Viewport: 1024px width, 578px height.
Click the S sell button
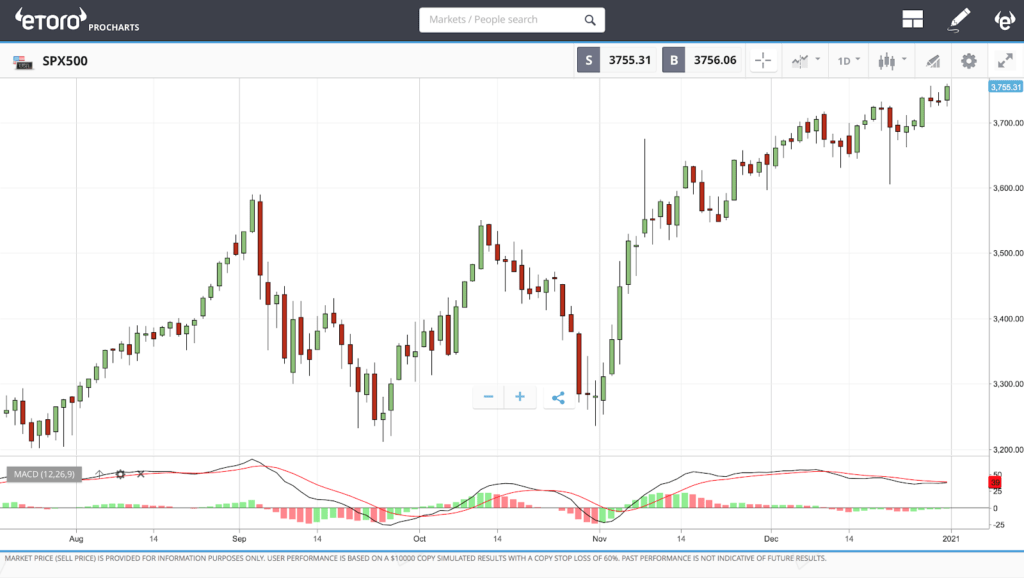click(589, 61)
